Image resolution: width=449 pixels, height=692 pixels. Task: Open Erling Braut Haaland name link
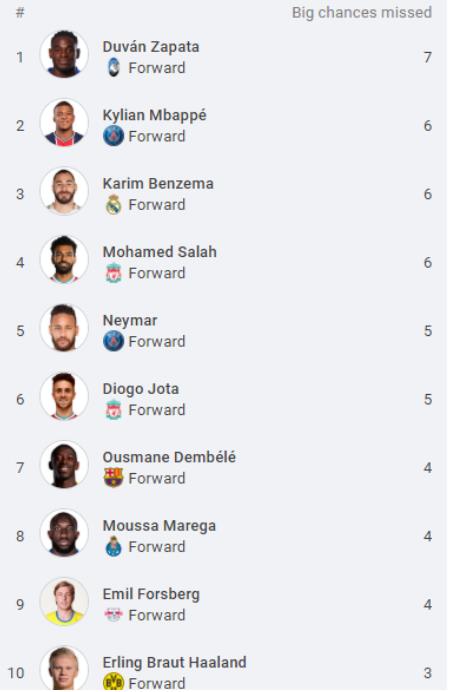click(174, 662)
